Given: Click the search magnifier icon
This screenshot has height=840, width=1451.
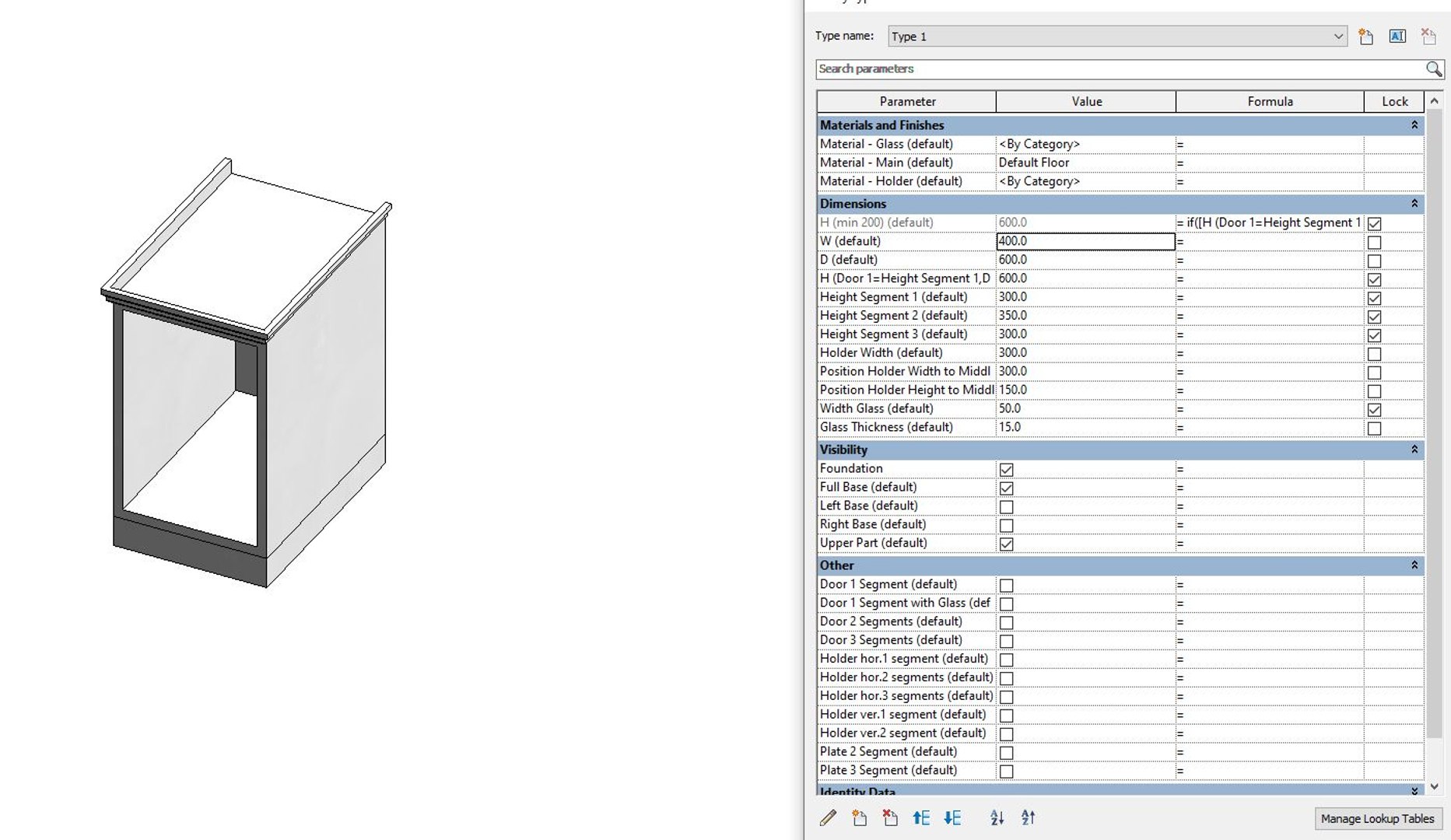Looking at the screenshot, I should [1433, 69].
